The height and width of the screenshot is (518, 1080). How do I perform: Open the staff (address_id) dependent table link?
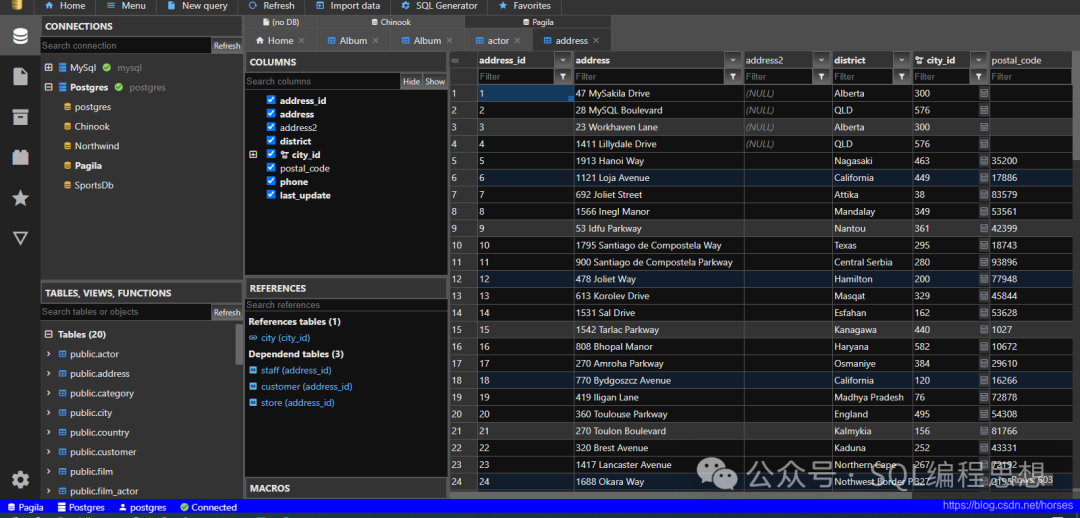[x=295, y=370]
